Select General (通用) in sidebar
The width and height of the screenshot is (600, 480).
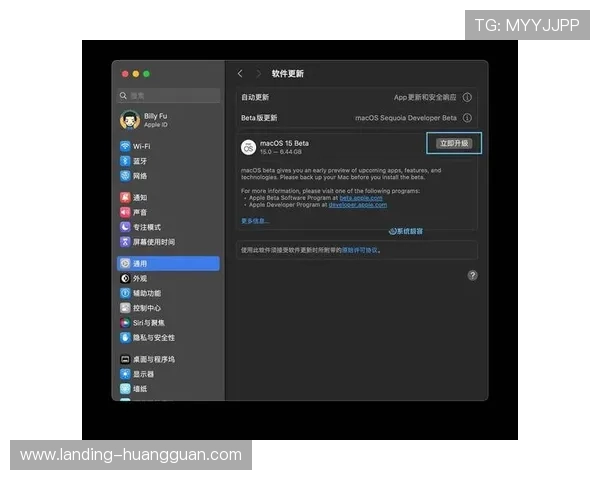[x=140, y=264]
